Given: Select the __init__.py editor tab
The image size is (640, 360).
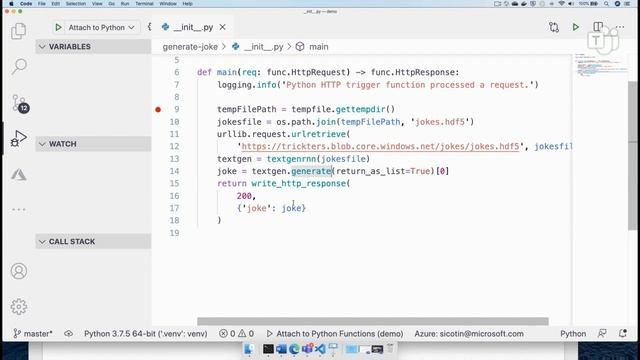Looking at the screenshot, I should point(193,27).
